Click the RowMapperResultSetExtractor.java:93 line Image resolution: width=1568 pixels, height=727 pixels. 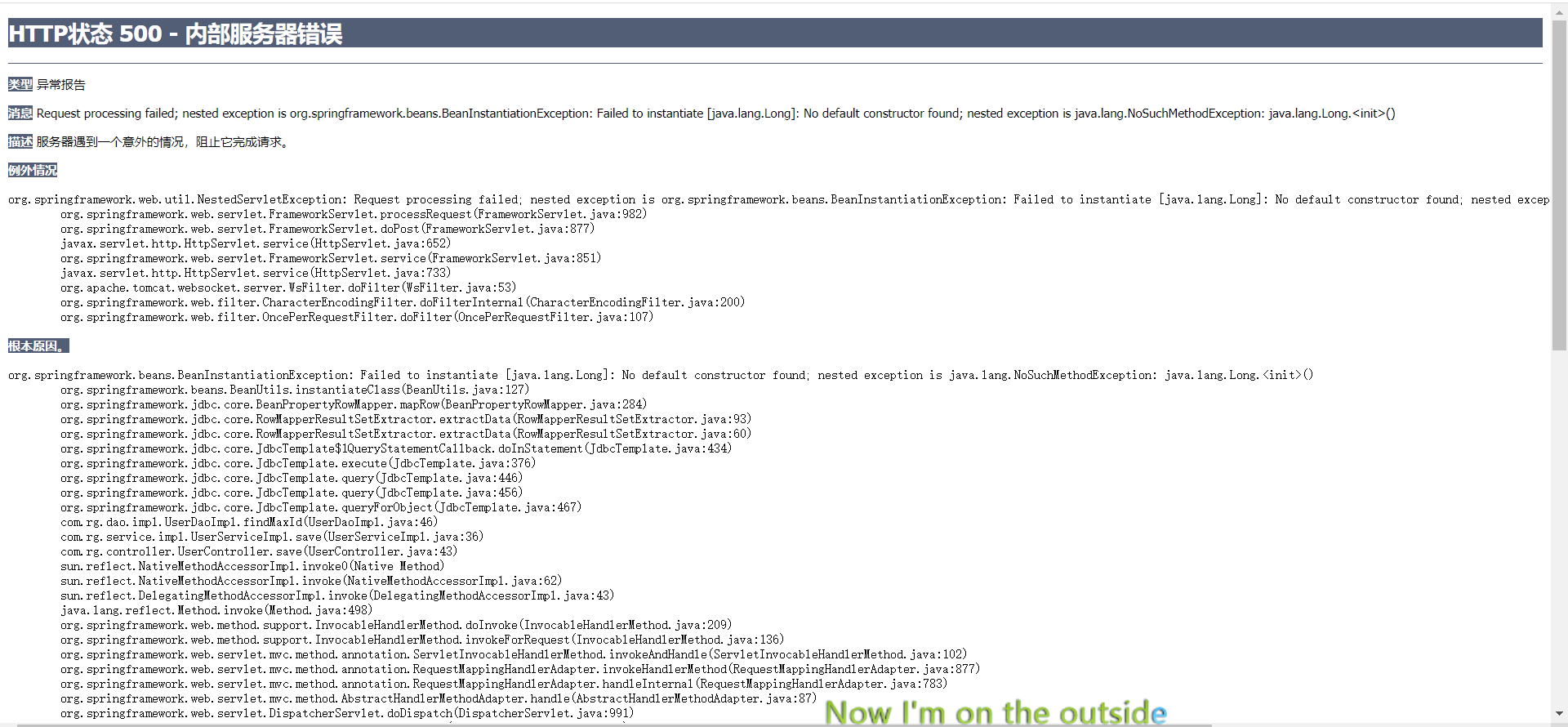click(406, 419)
